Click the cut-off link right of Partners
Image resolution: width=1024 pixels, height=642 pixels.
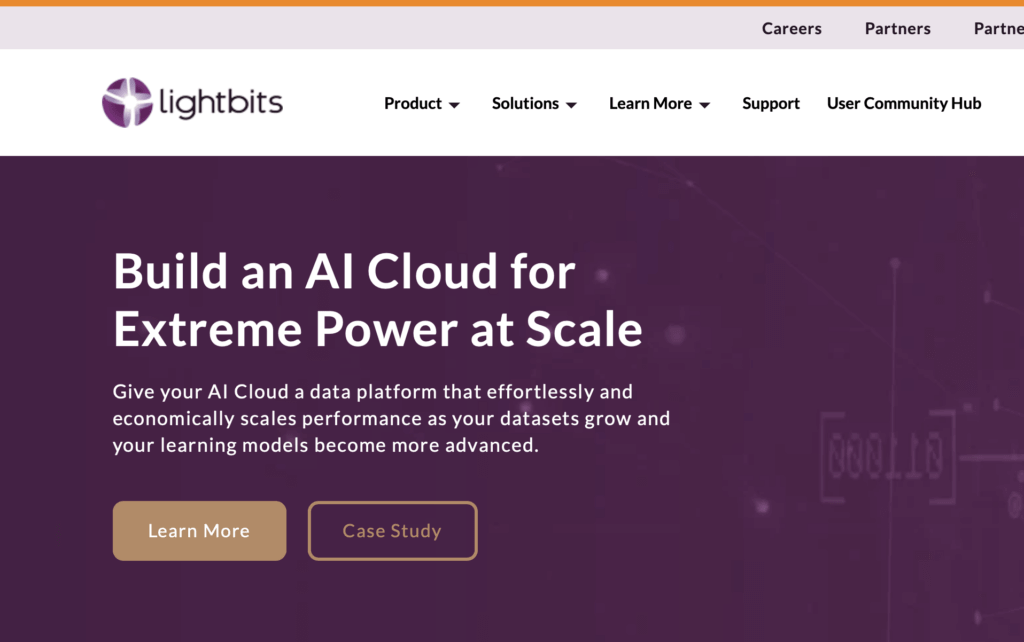998,28
